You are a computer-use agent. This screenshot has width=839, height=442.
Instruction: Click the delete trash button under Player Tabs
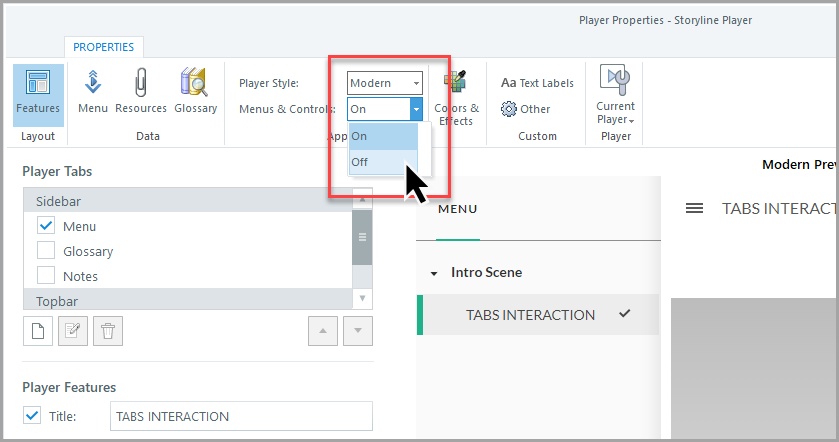pos(108,331)
